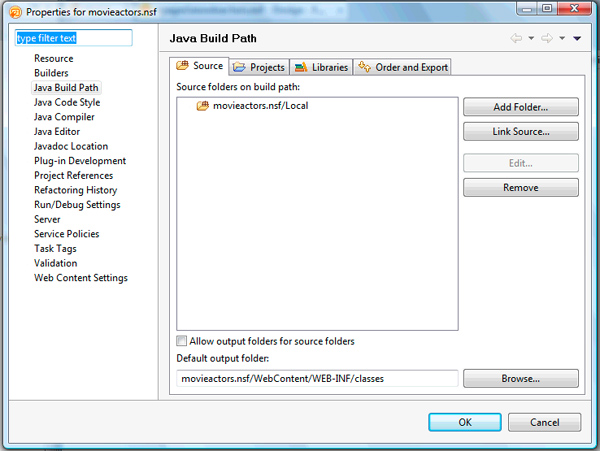Open Java Code Style page
Viewport: 600px width, 451px height.
[67, 103]
